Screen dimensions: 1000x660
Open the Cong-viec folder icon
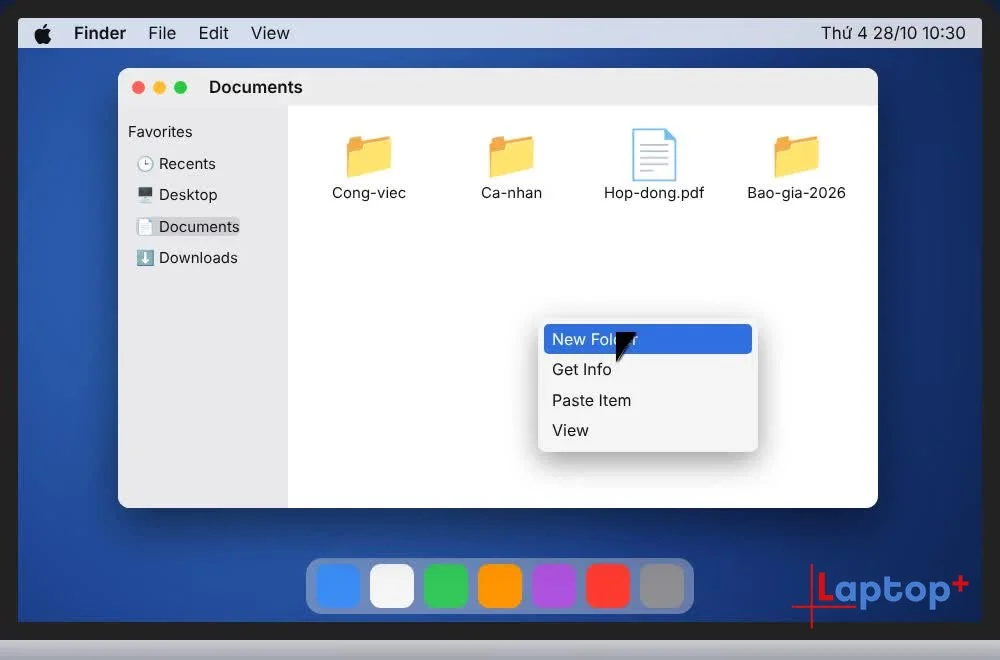(x=369, y=156)
